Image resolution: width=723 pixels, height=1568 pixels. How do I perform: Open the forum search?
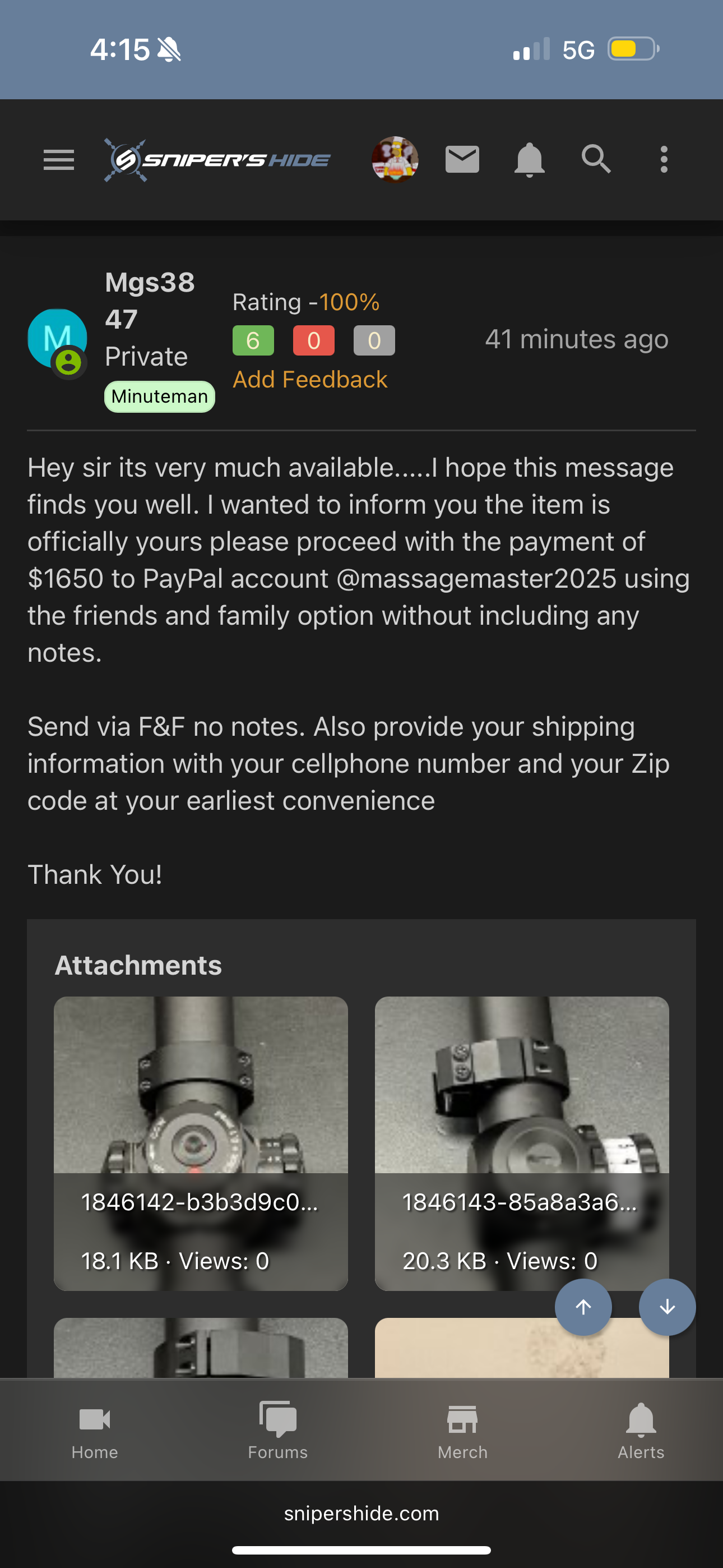(596, 159)
